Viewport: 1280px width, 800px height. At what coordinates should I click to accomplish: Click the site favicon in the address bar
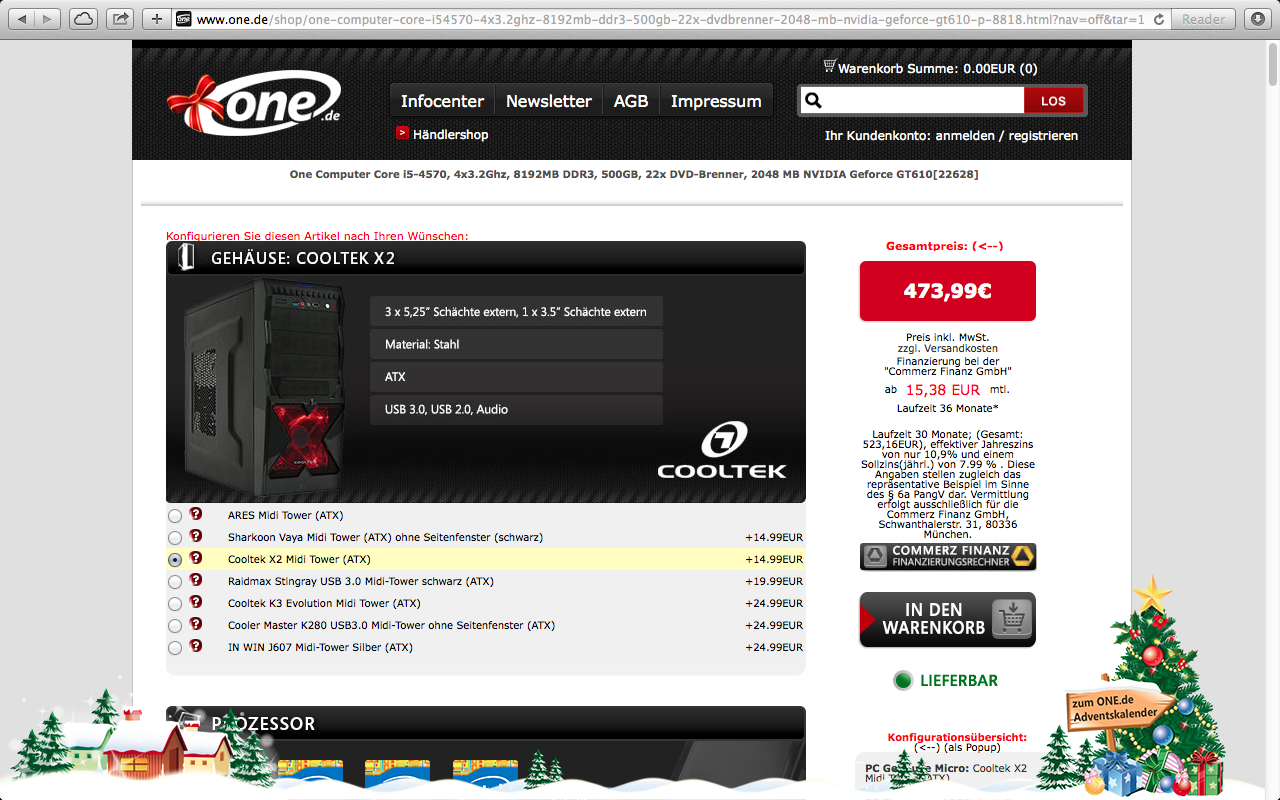click(x=184, y=19)
